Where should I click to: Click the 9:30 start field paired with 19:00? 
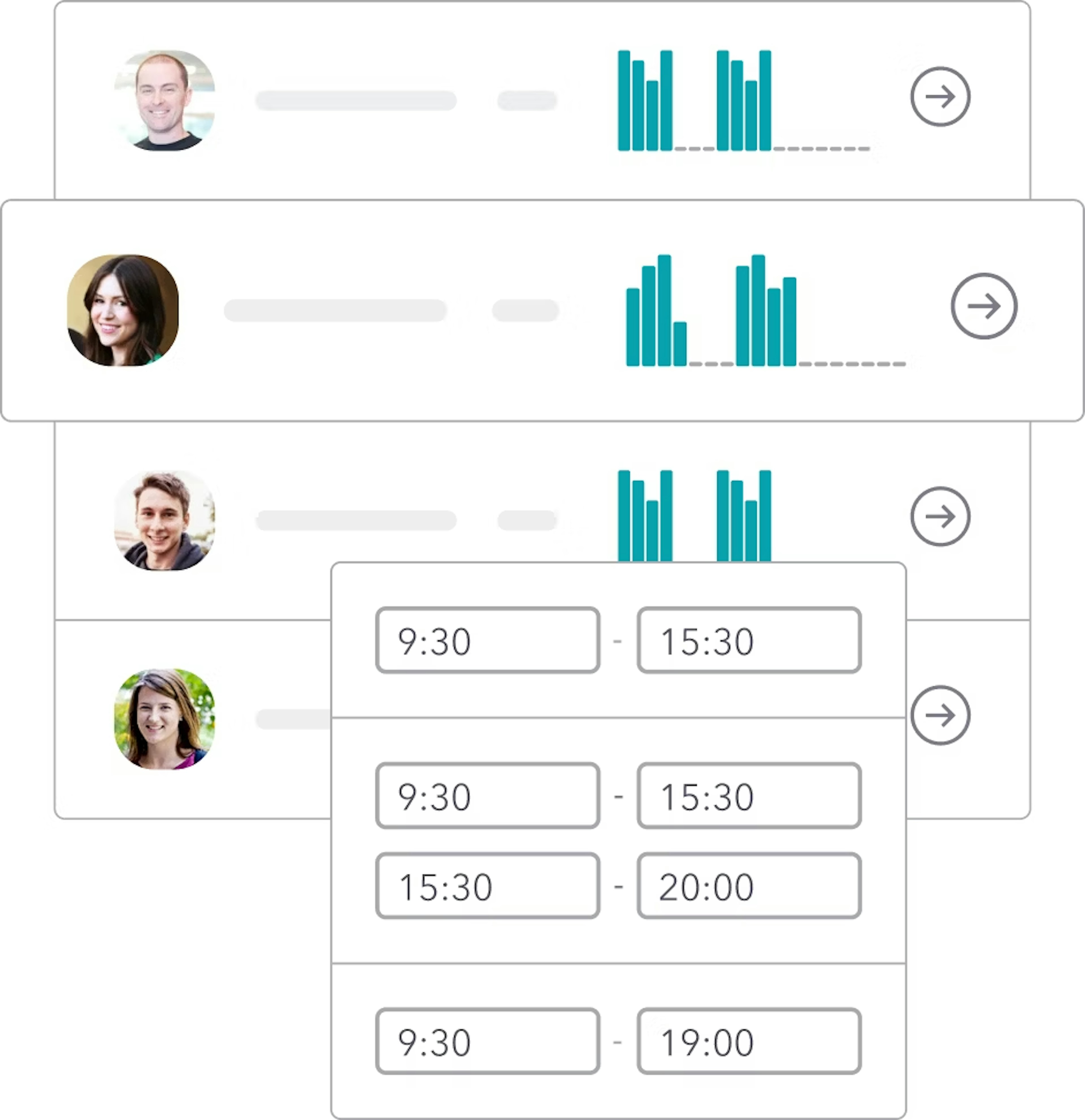coord(487,1042)
